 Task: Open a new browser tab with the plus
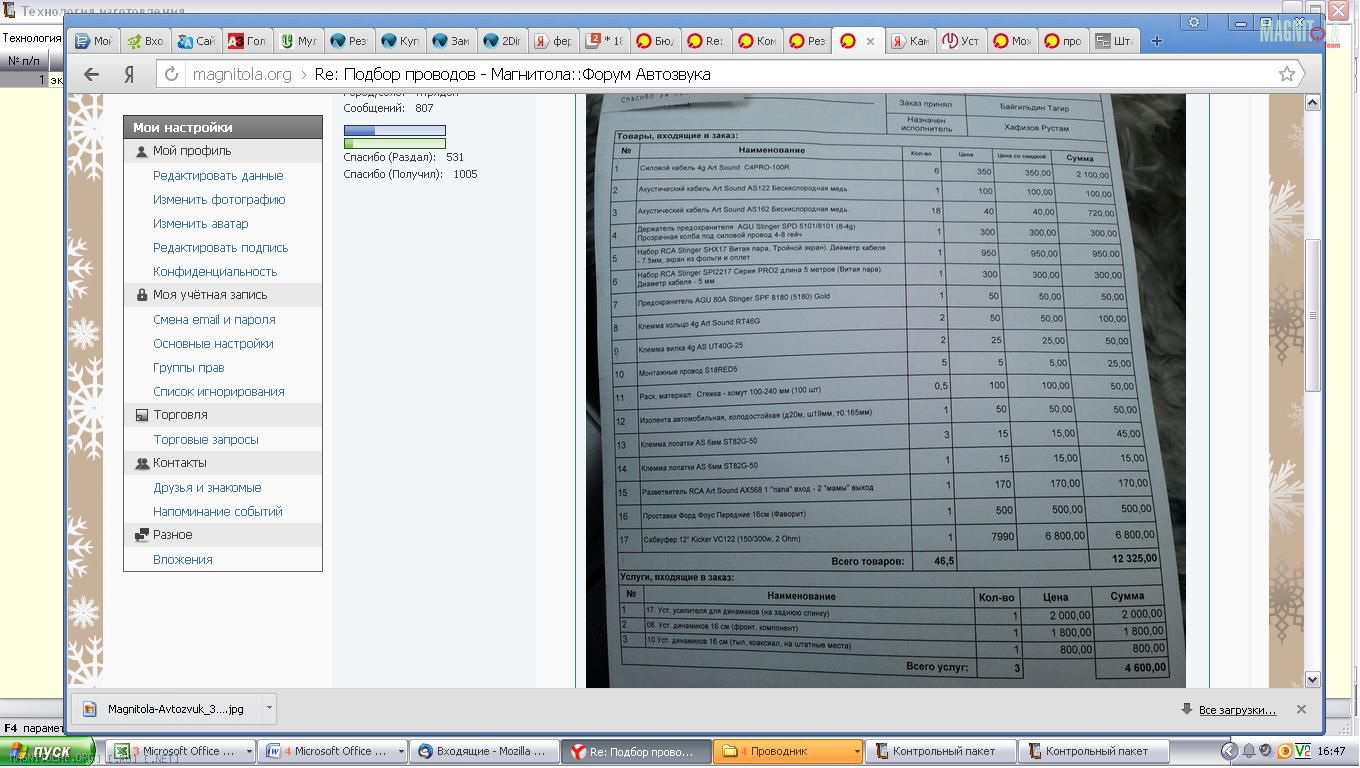click(1157, 41)
